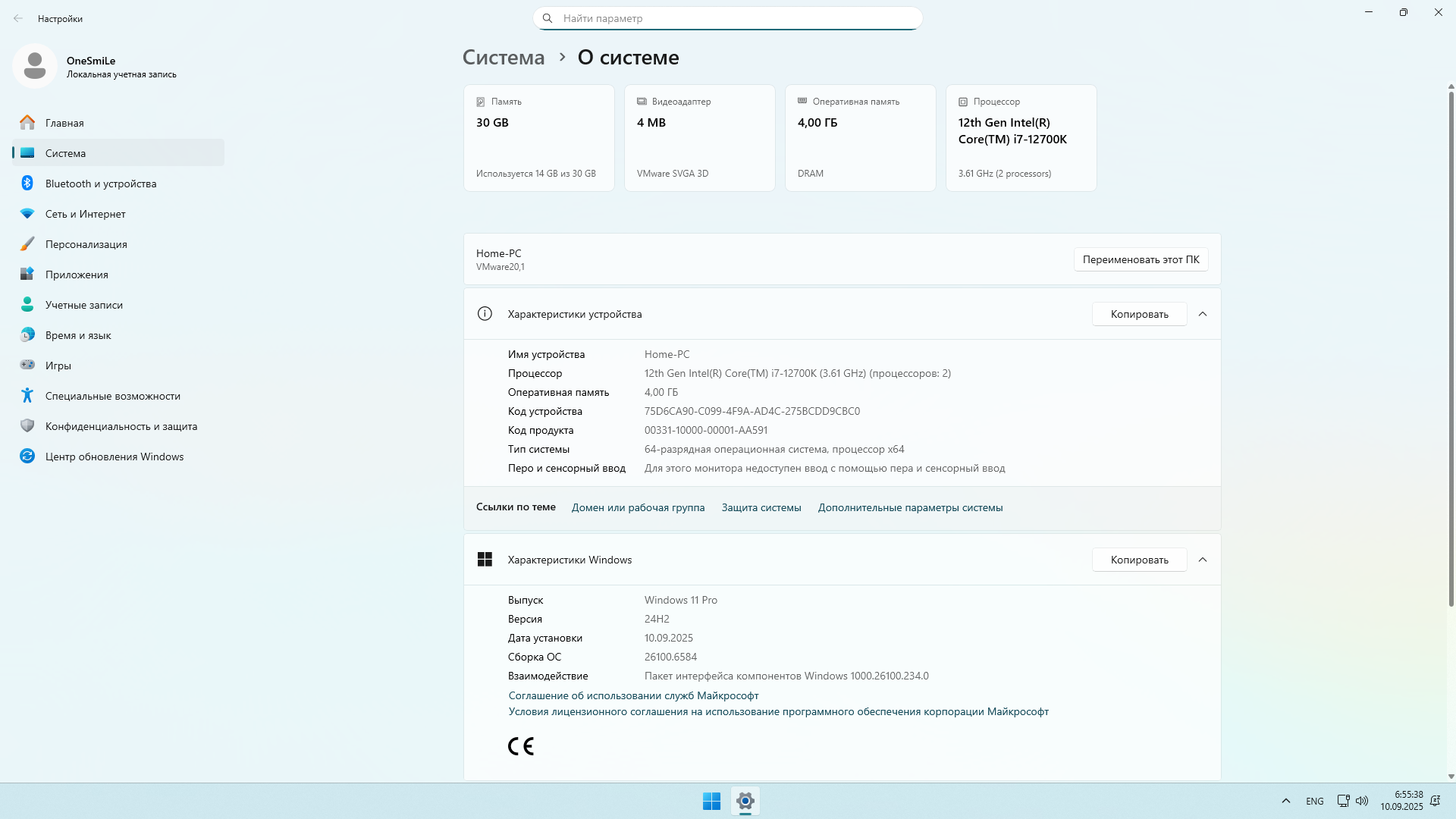Image resolution: width=1456 pixels, height=819 pixels.
Task: Expand hidden icons in the system tray
Action: (x=1285, y=800)
